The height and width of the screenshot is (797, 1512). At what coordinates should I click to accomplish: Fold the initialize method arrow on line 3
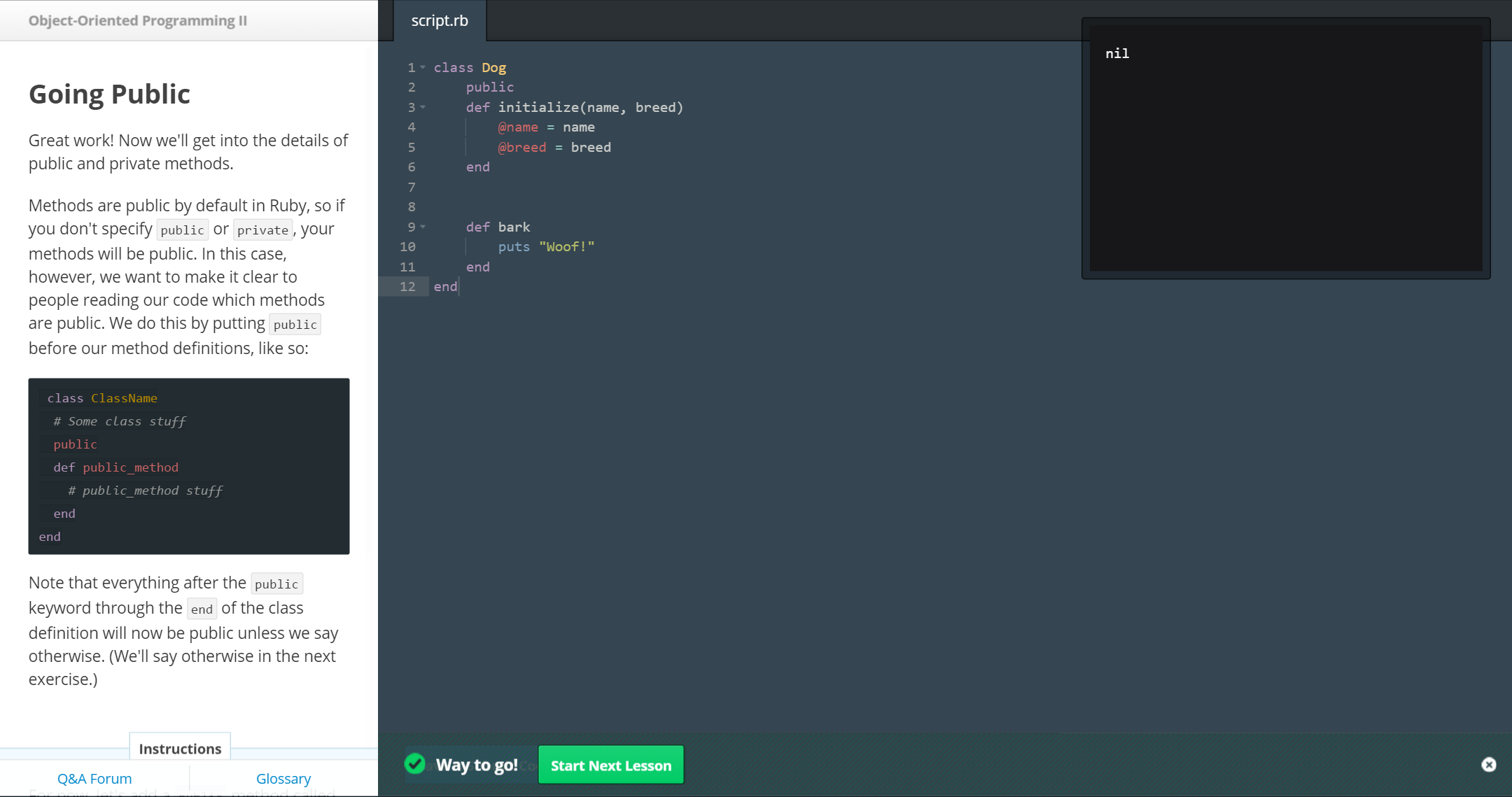423,107
